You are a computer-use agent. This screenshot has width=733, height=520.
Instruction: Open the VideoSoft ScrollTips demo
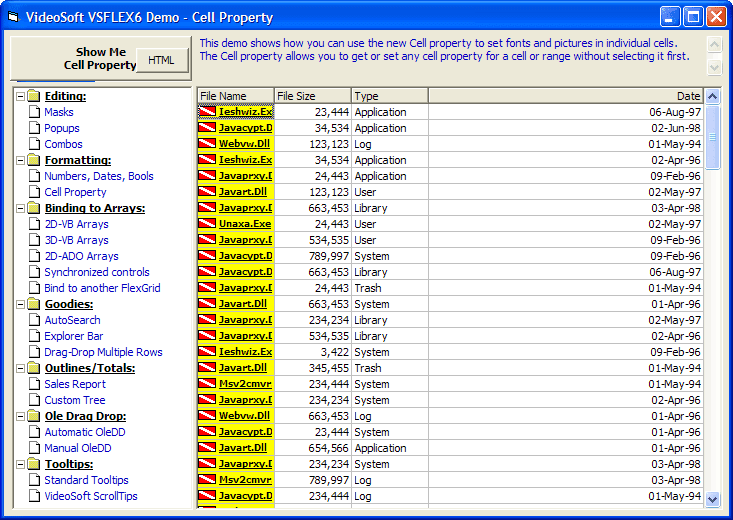[x=91, y=496]
